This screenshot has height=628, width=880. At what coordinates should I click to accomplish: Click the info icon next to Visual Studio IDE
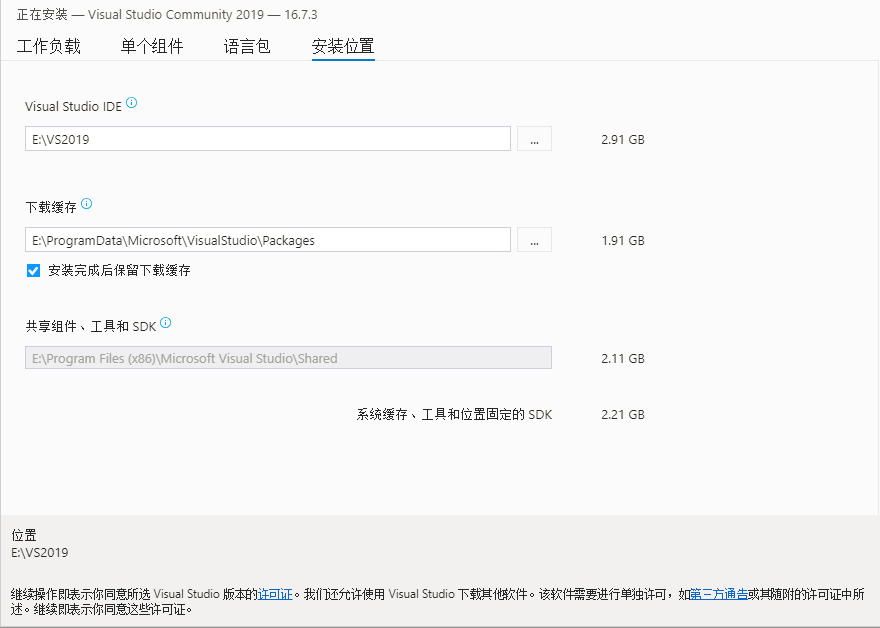131,103
